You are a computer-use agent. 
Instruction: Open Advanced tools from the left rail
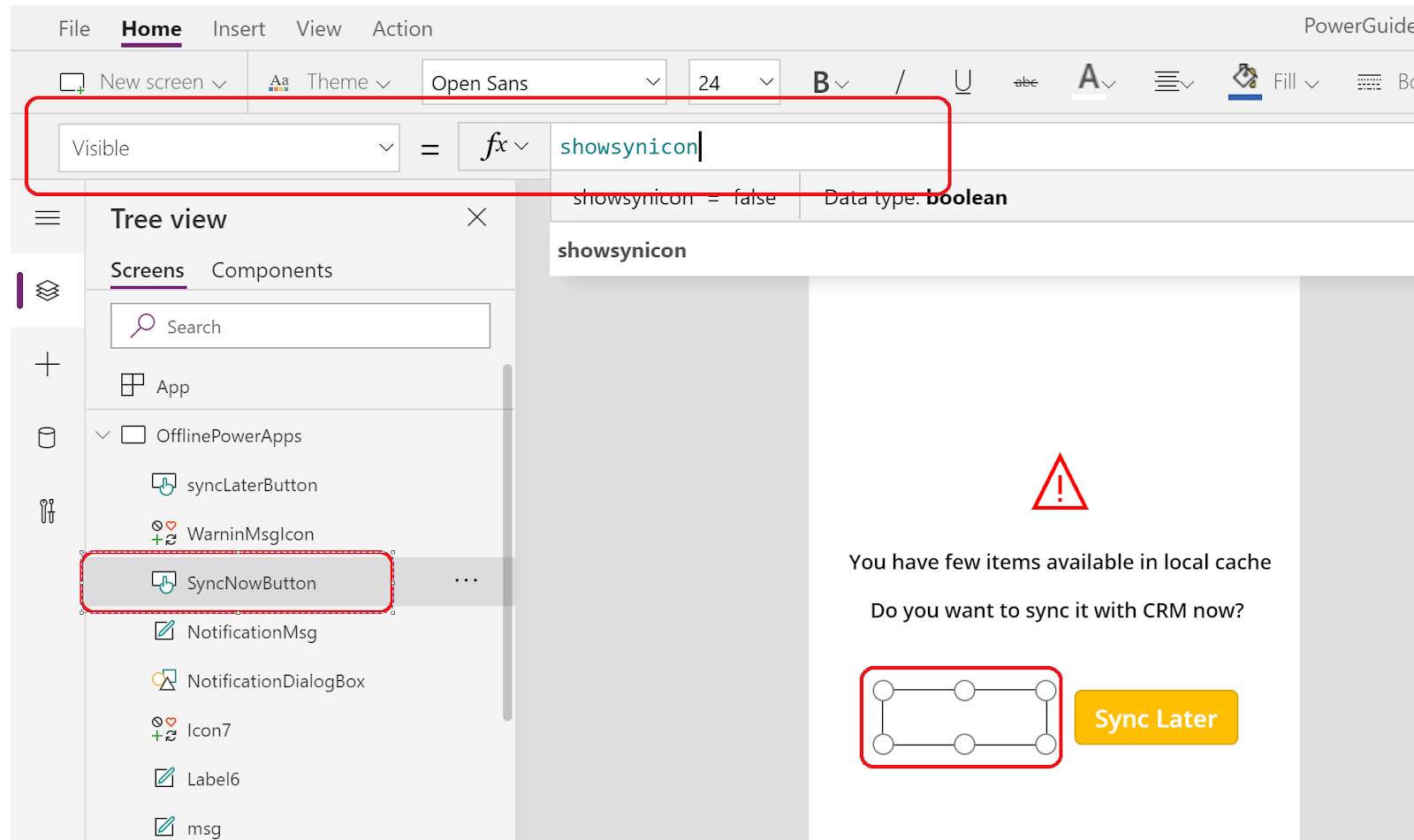[x=46, y=511]
